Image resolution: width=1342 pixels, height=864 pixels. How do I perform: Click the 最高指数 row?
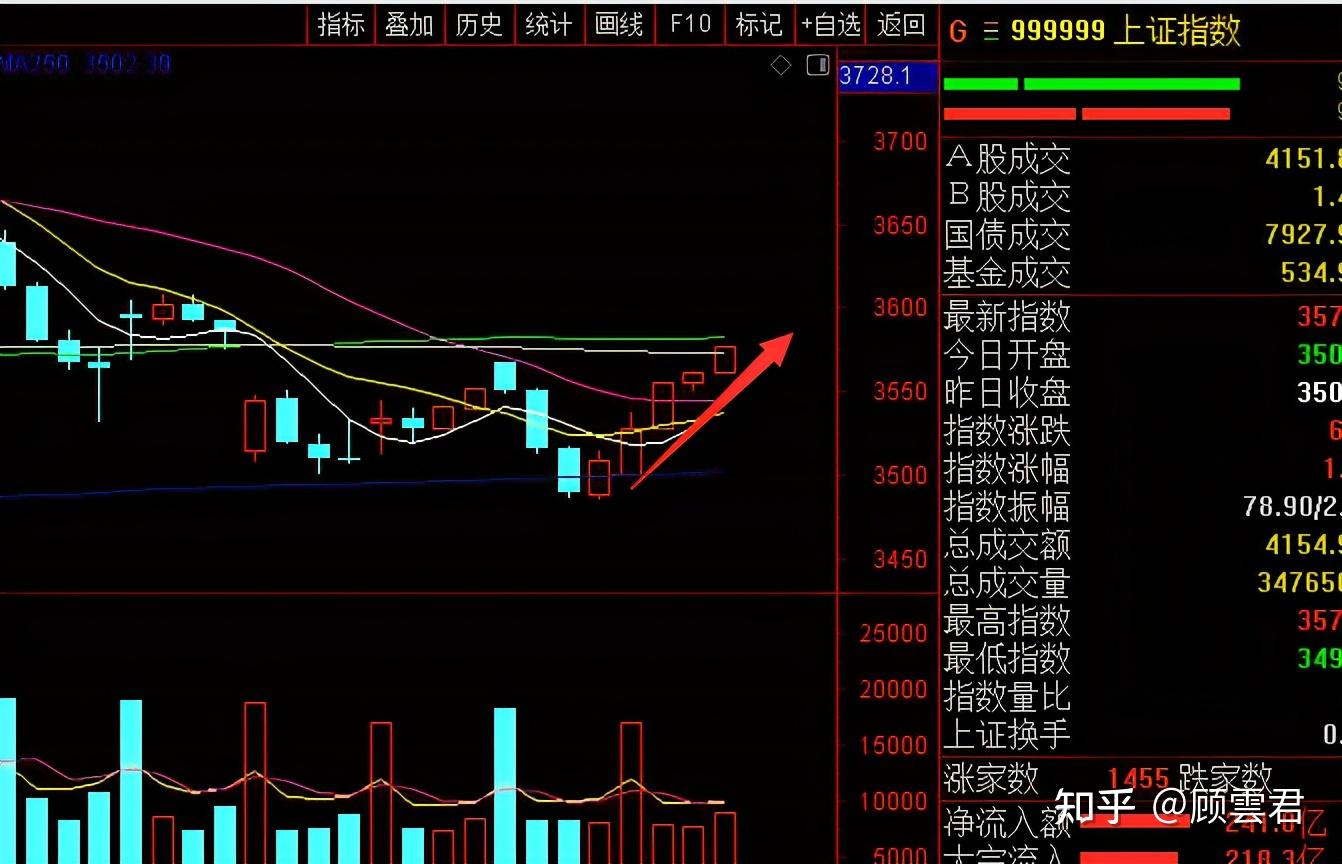point(1142,620)
